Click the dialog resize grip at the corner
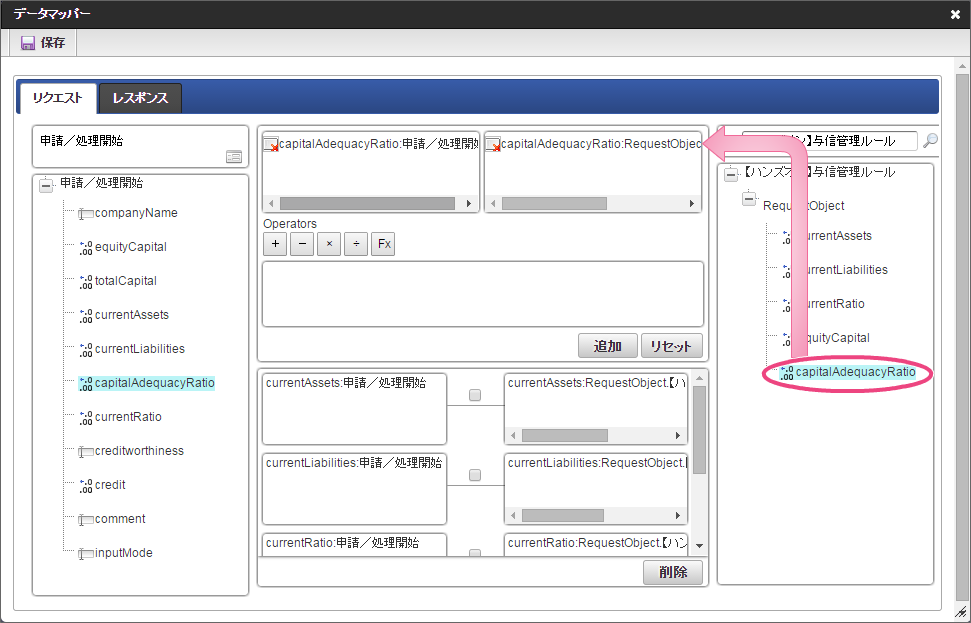This screenshot has width=971, height=623. [x=960, y=612]
